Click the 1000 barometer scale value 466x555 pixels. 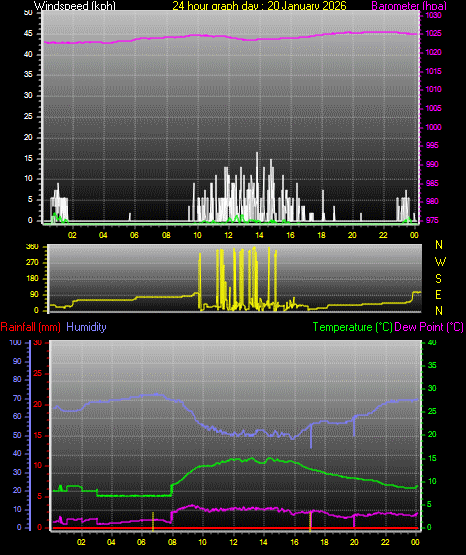pyautogui.click(x=433, y=127)
